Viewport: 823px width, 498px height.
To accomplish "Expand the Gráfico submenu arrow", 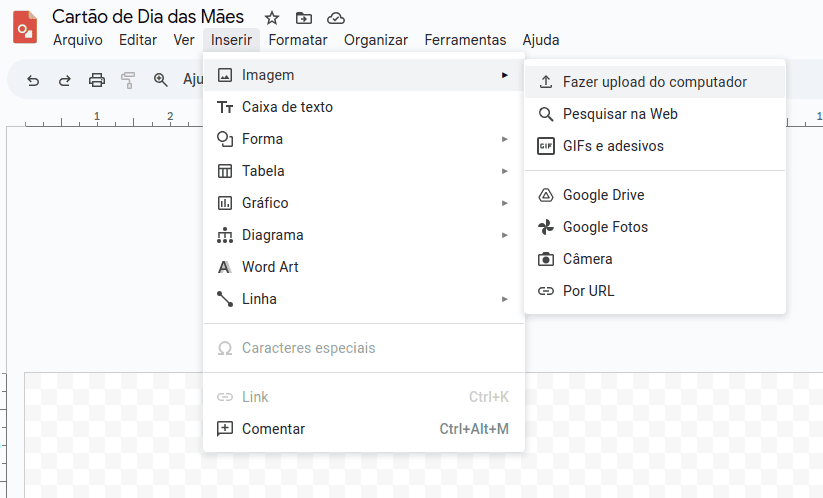I will click(504, 203).
